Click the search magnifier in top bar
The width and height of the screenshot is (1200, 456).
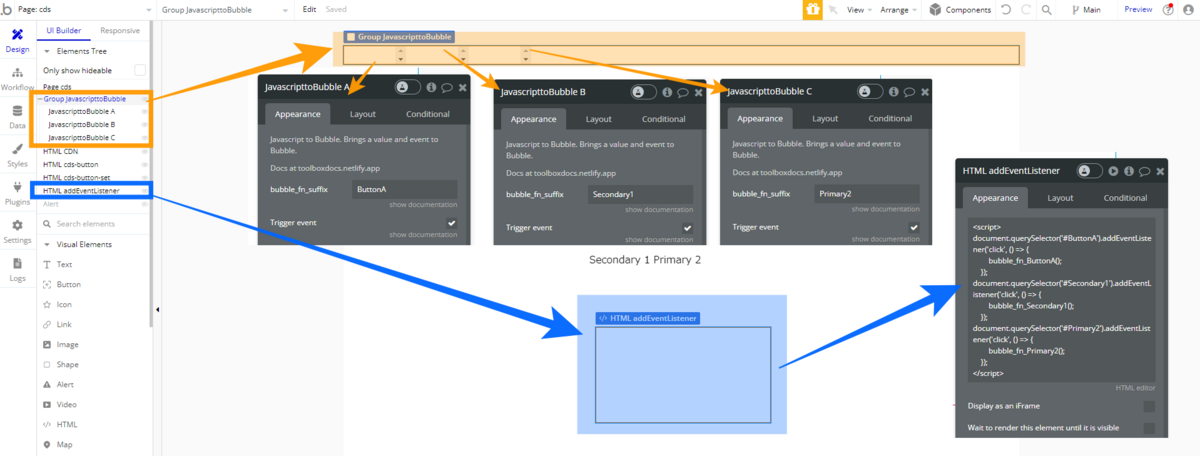point(1046,9)
